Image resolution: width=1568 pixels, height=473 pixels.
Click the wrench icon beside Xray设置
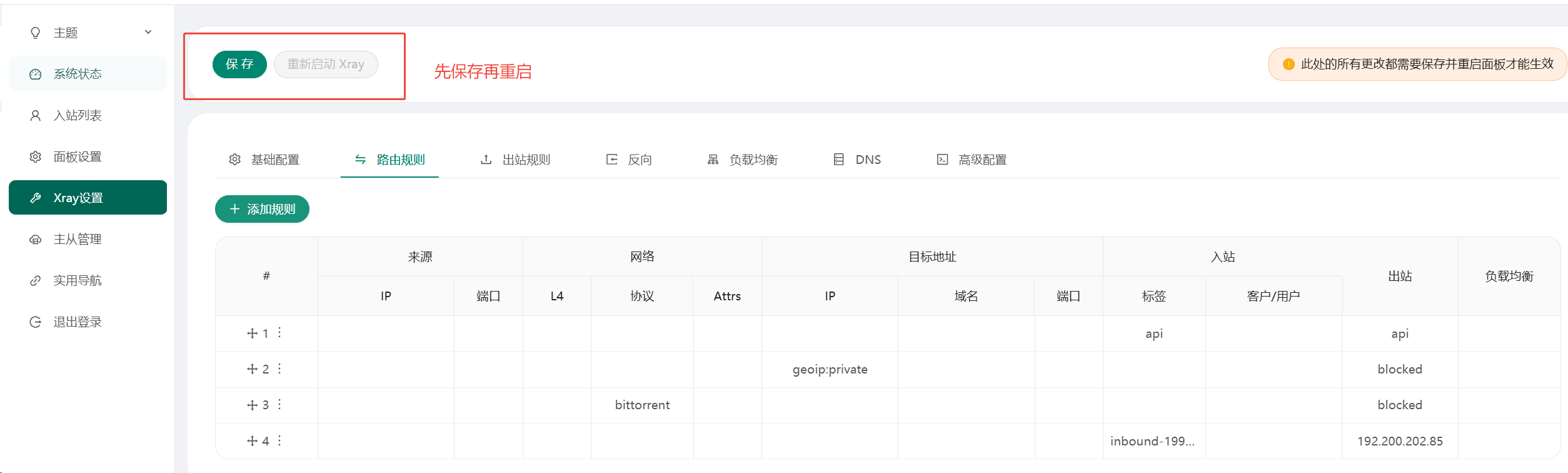(x=36, y=198)
